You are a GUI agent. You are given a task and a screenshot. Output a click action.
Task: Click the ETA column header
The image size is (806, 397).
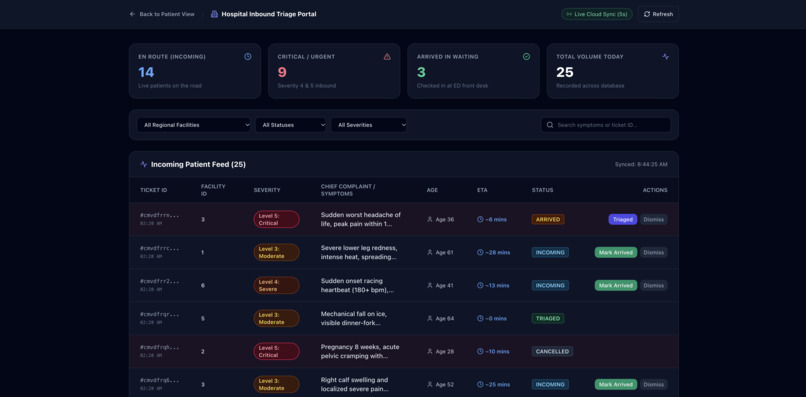click(x=482, y=190)
